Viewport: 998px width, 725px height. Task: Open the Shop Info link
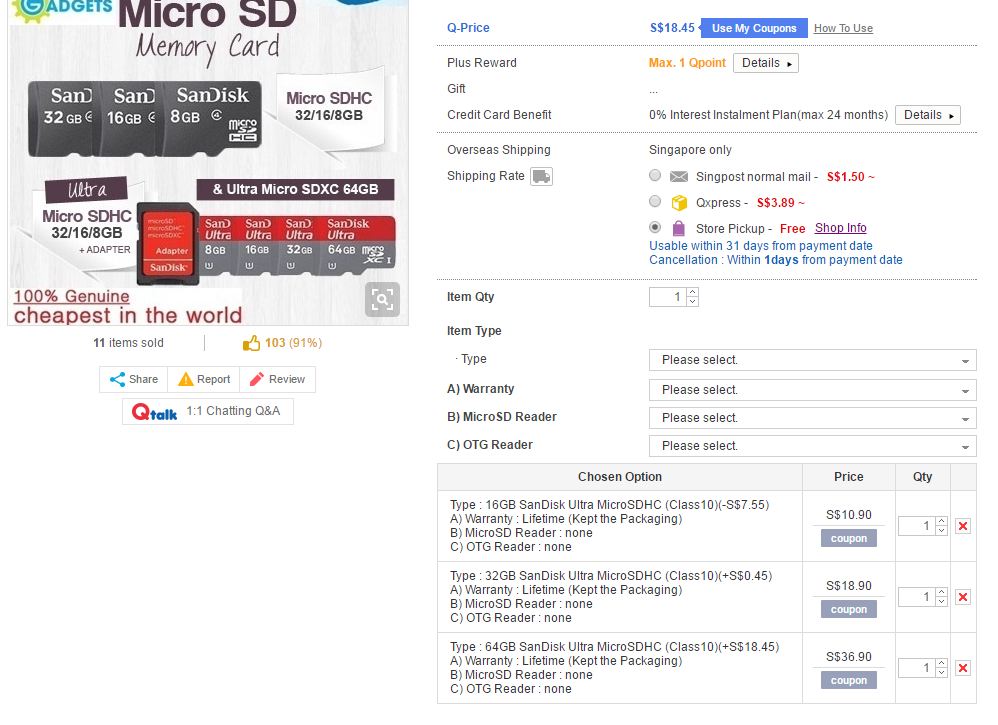[840, 228]
